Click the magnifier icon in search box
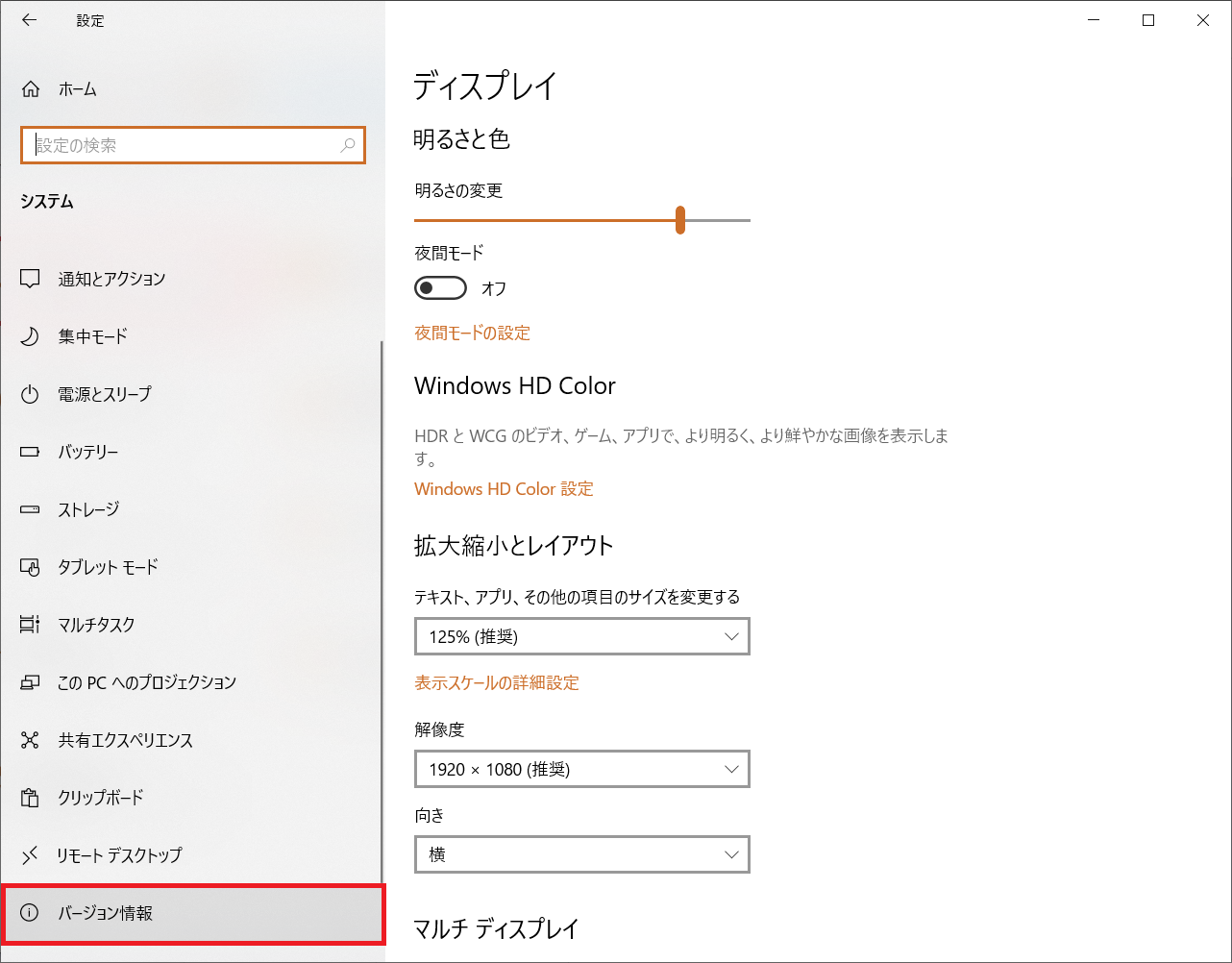This screenshot has width=1232, height=963. 348,145
